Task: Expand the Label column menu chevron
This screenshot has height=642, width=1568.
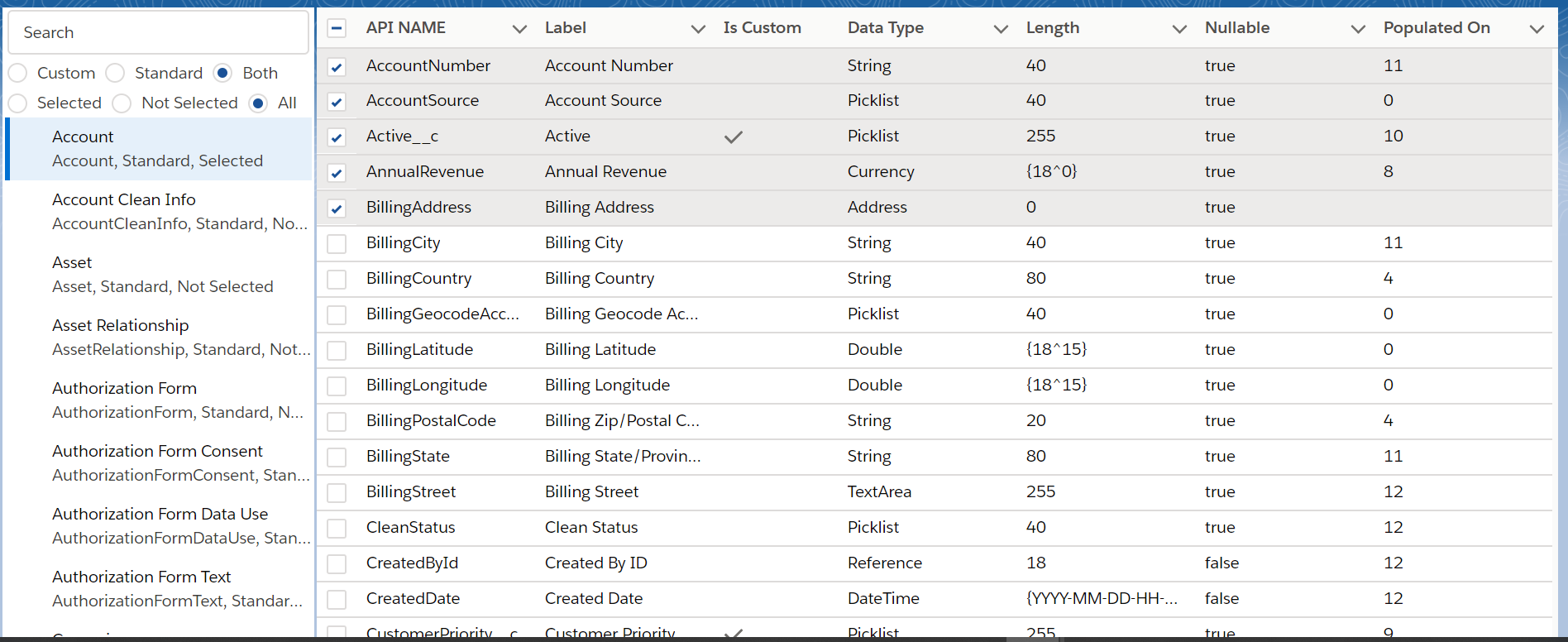Action: point(698,29)
